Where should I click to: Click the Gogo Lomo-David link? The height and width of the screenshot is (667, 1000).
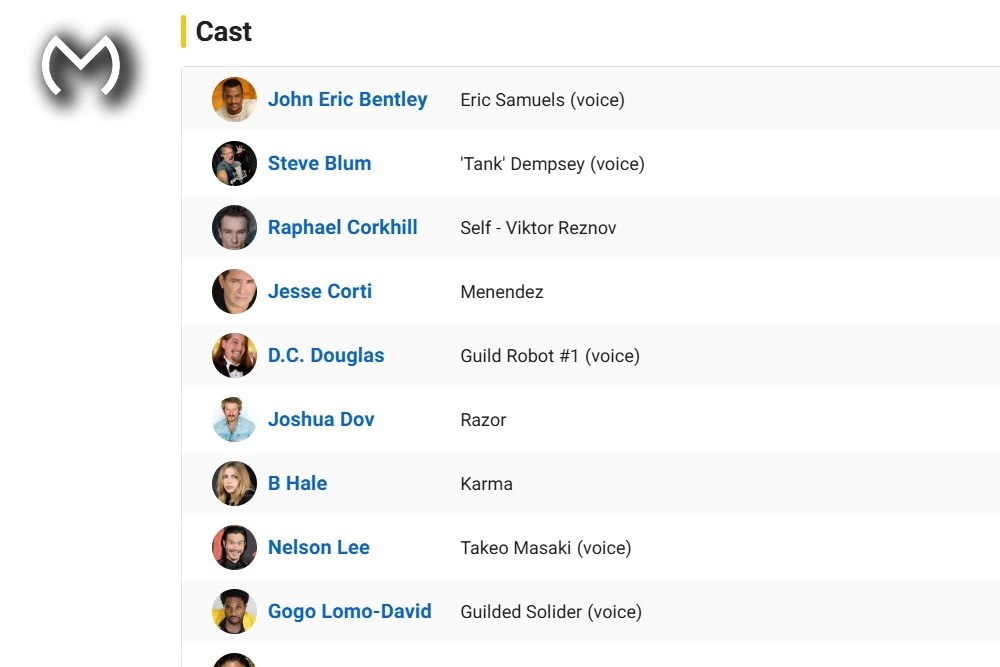350,611
